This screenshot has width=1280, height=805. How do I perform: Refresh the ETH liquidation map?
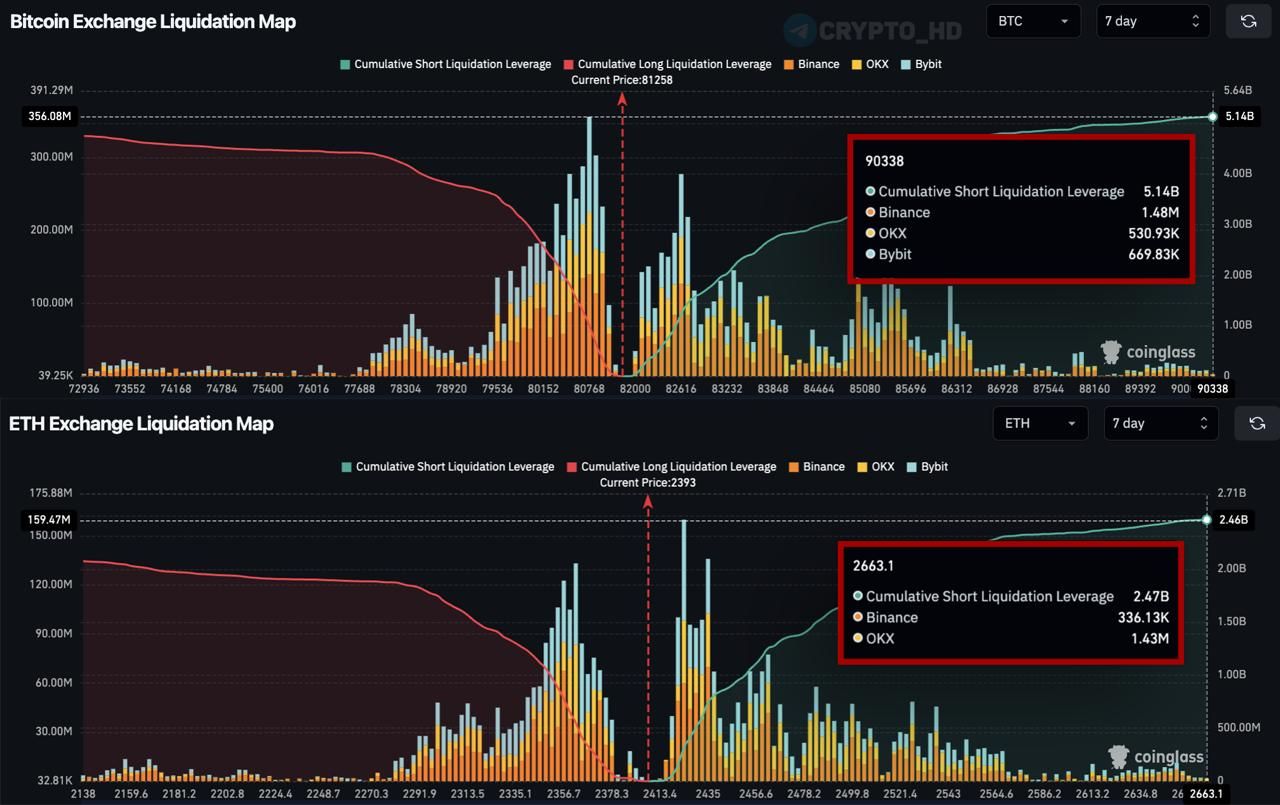point(1257,423)
